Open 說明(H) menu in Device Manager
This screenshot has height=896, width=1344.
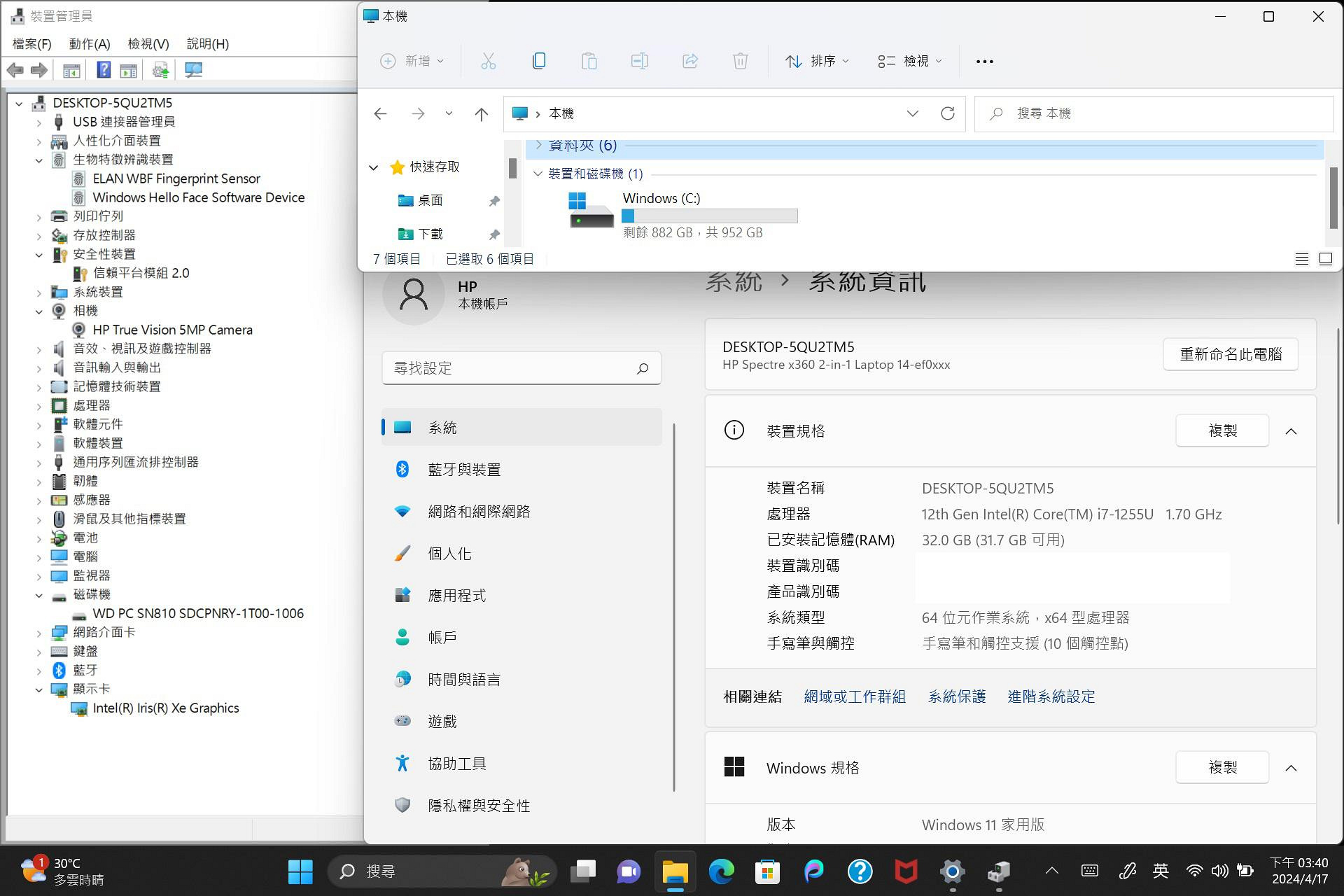tap(208, 43)
